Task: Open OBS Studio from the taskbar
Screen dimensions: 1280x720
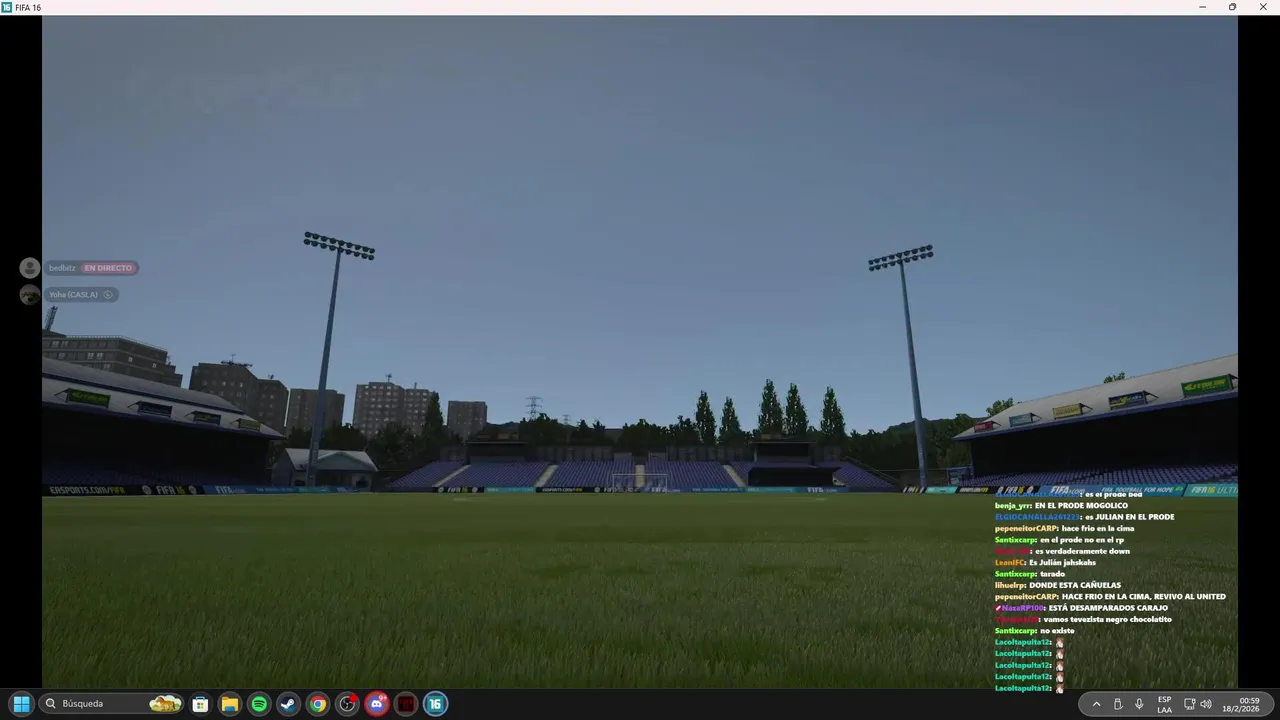Action: point(347,704)
